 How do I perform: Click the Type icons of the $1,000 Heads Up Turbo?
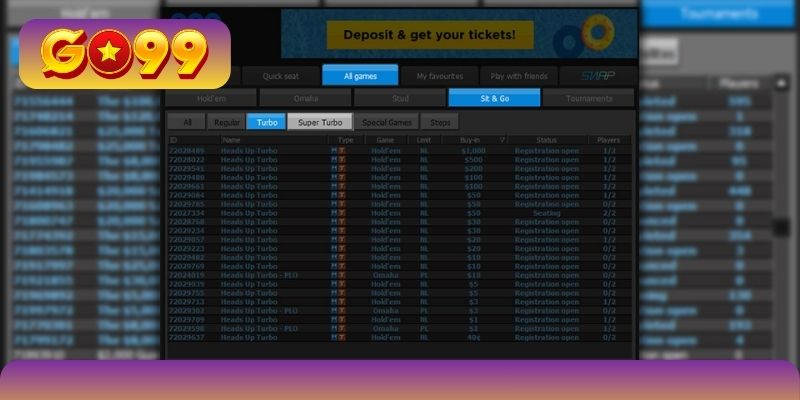pos(338,149)
